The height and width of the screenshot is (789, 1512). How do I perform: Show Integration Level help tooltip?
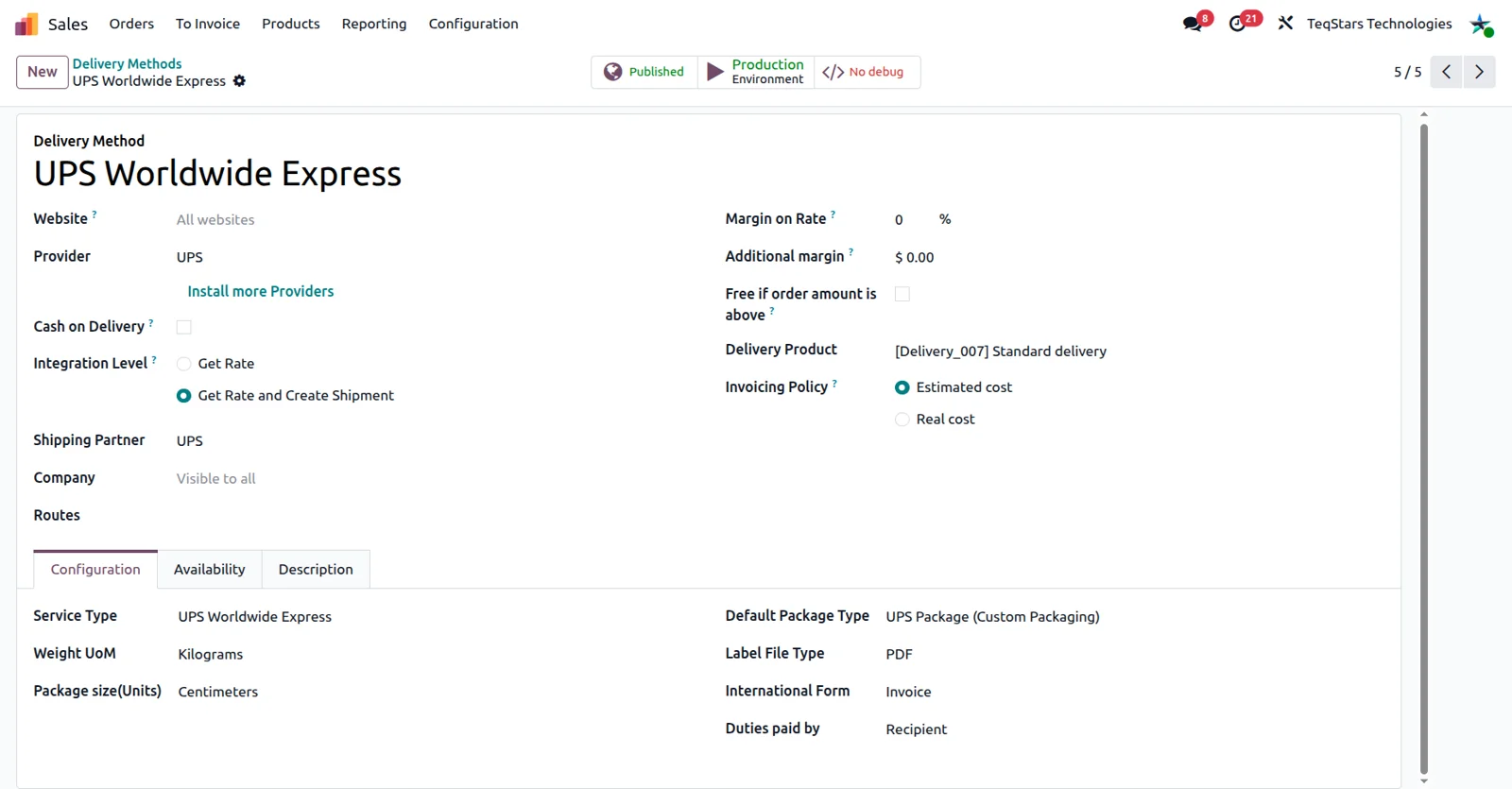point(154,359)
